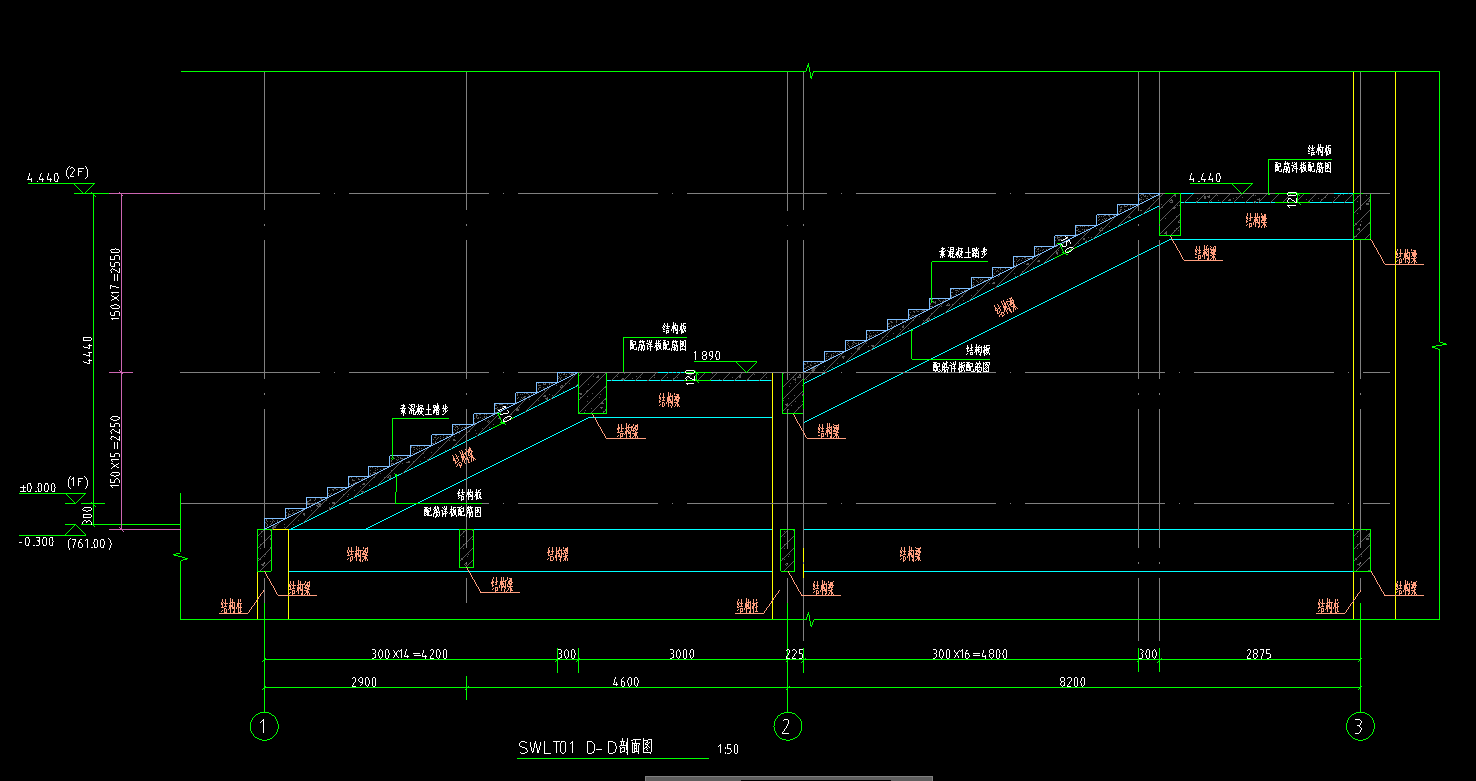The width and height of the screenshot is (1476, 781).
Task: Select the '225' dimension text
Action: [x=794, y=654]
